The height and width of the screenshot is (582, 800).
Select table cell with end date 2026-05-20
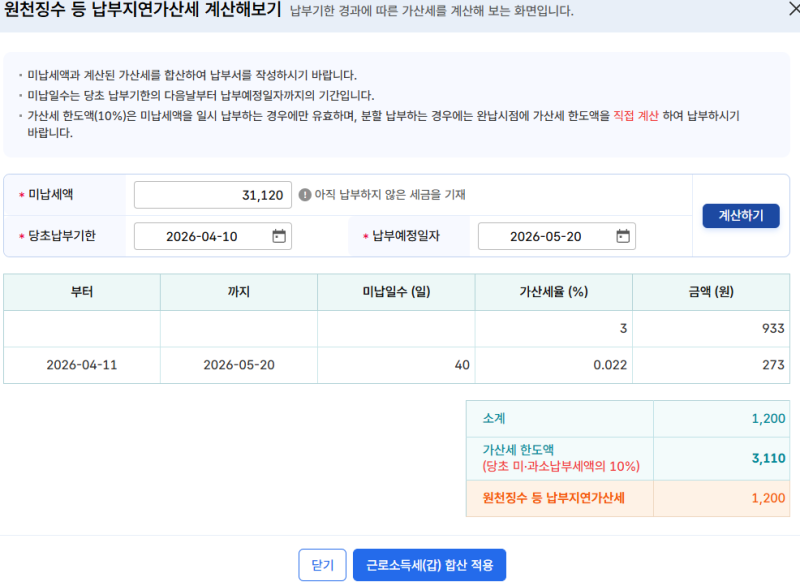pyautogui.click(x=239, y=365)
